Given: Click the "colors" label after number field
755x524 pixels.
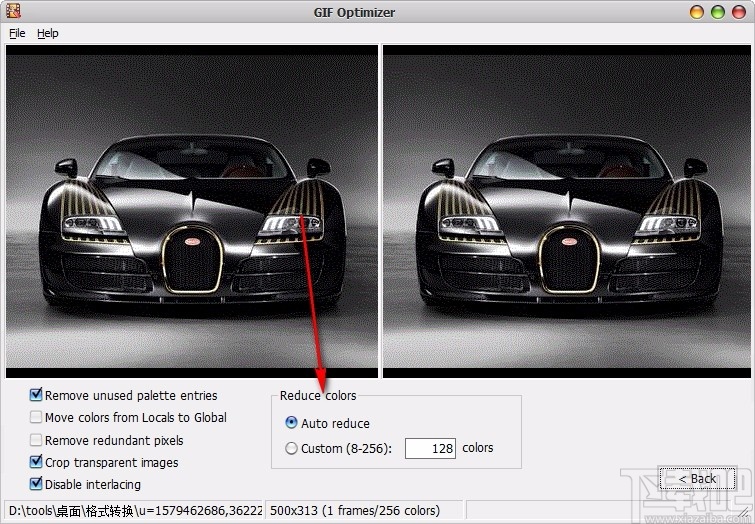Looking at the screenshot, I should [478, 448].
